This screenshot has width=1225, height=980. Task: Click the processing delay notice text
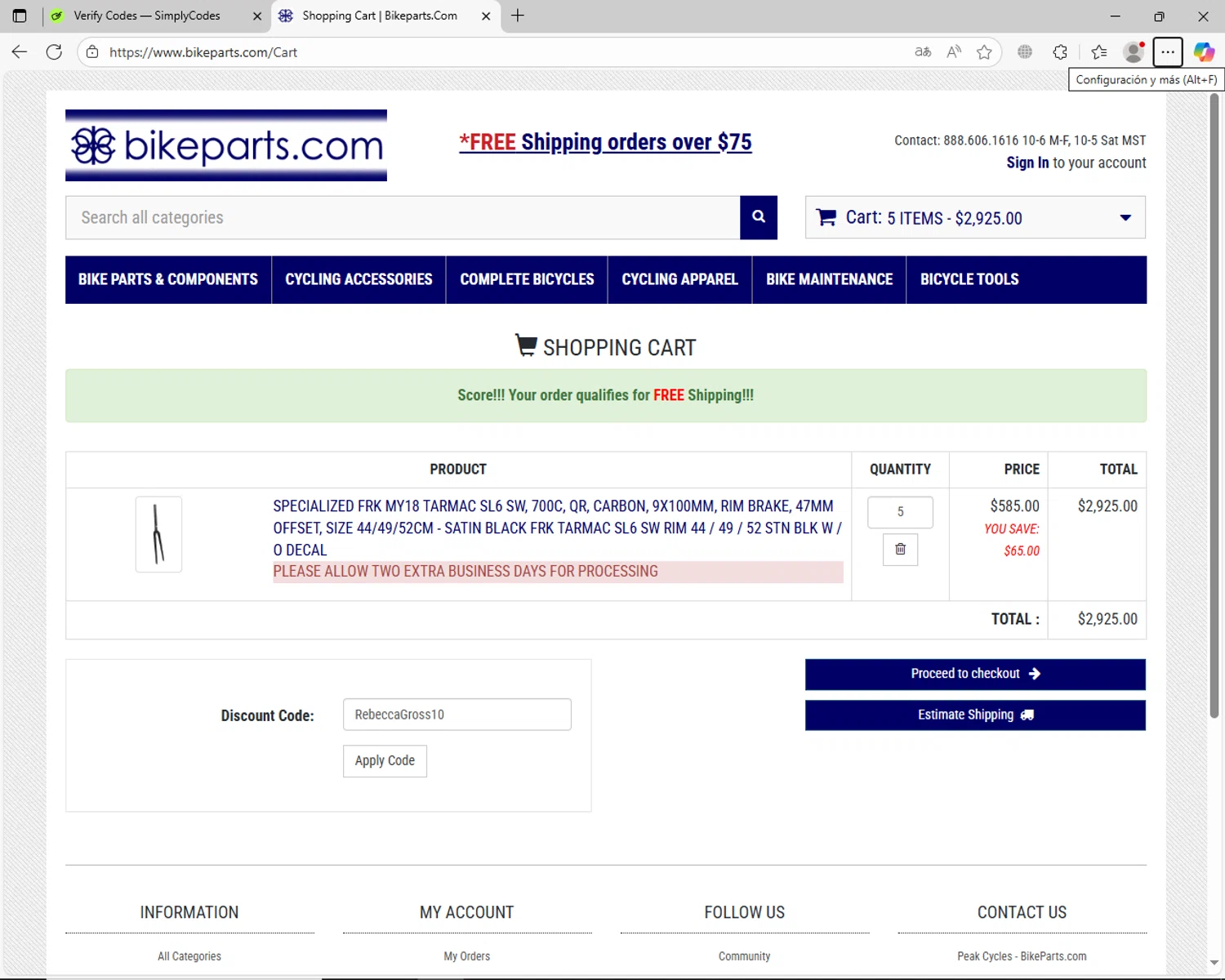465,572
